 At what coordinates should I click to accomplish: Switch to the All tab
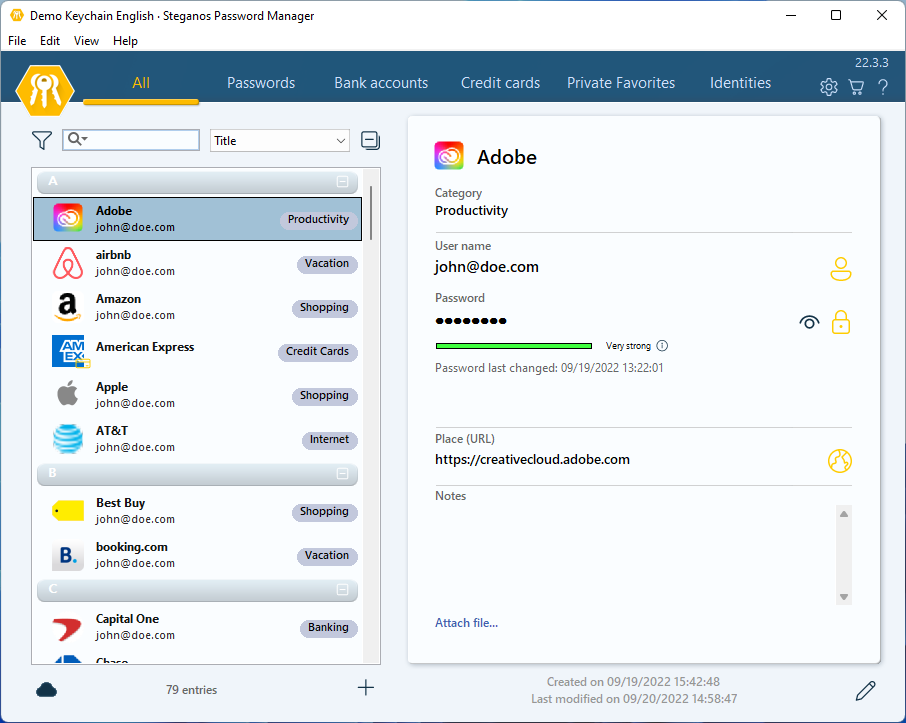click(x=141, y=83)
